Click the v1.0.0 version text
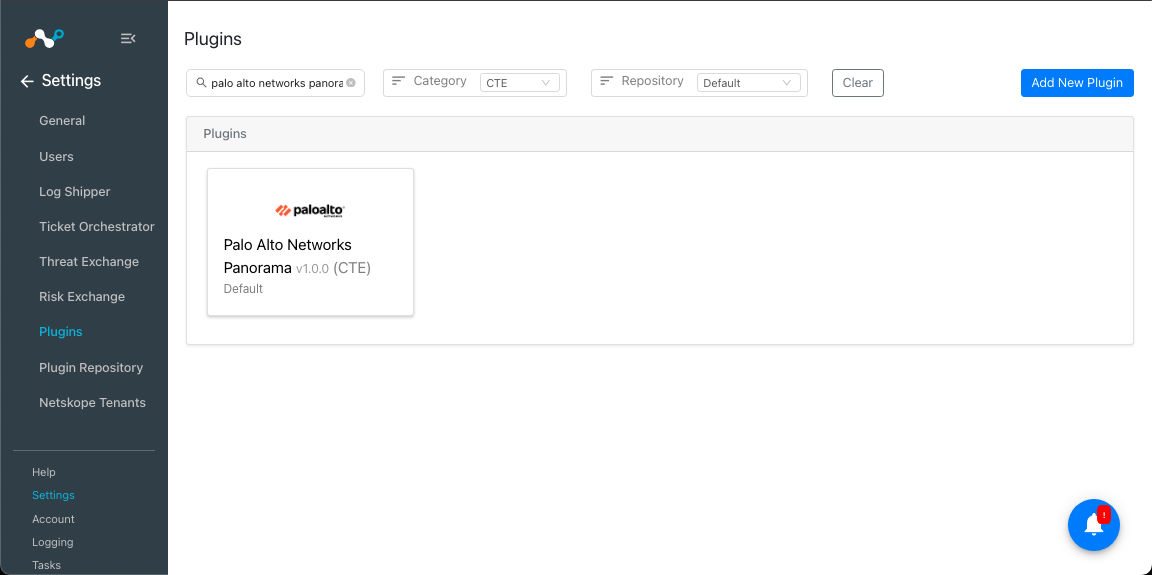This screenshot has width=1152, height=575. tap(312, 270)
